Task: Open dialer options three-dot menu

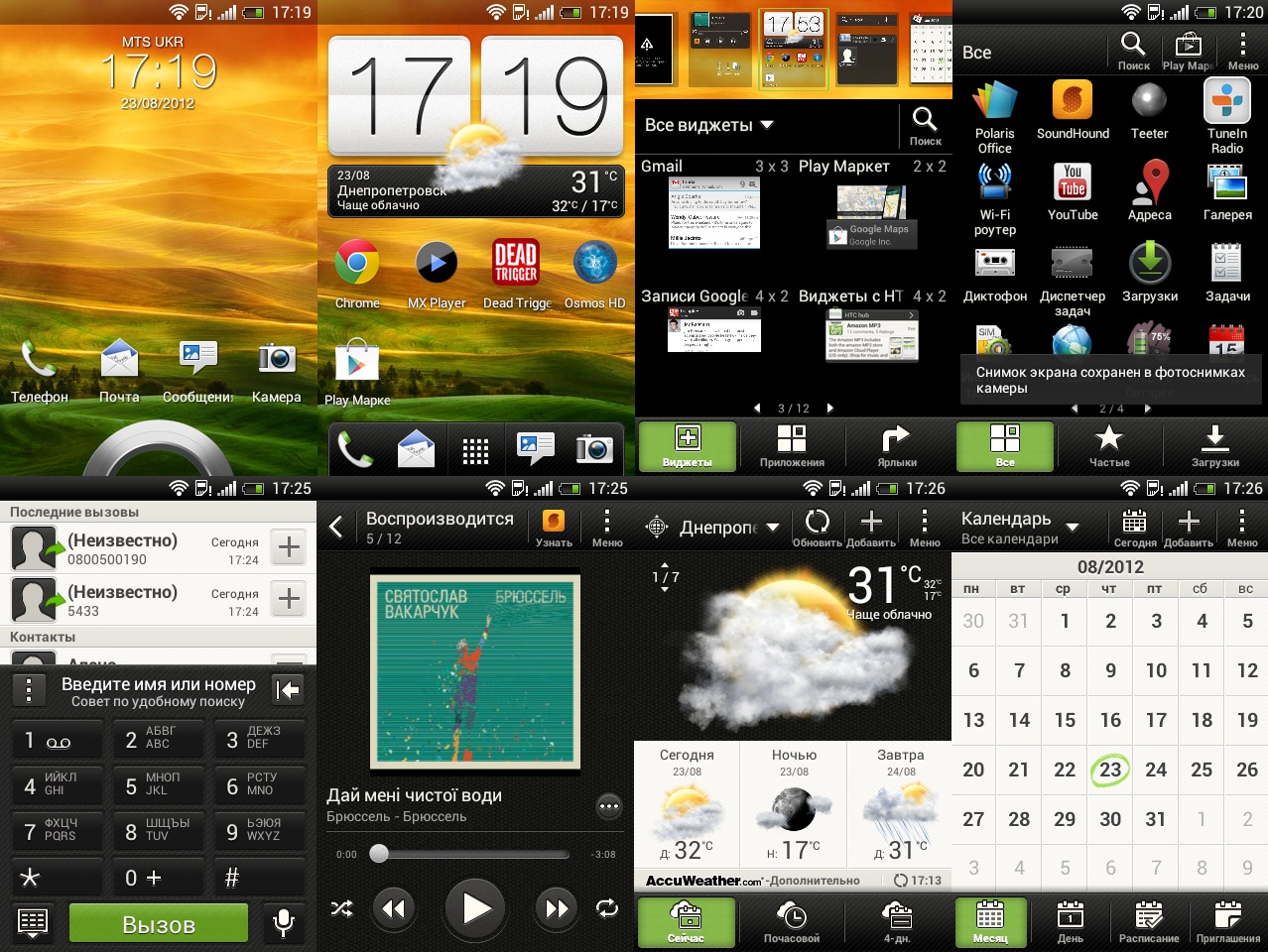Action: [x=29, y=690]
